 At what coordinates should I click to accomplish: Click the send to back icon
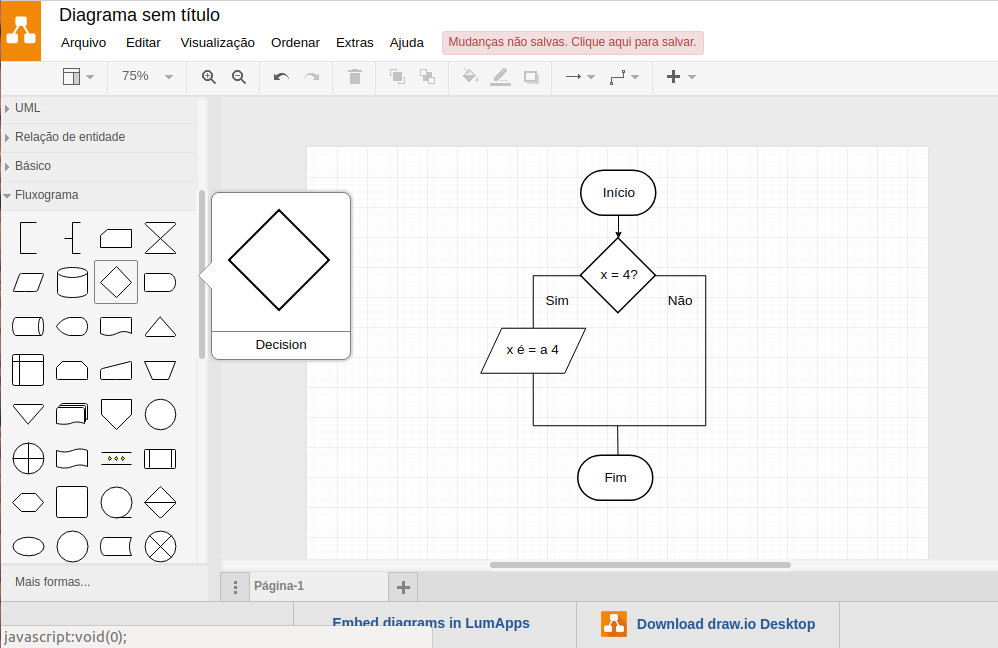tap(427, 77)
